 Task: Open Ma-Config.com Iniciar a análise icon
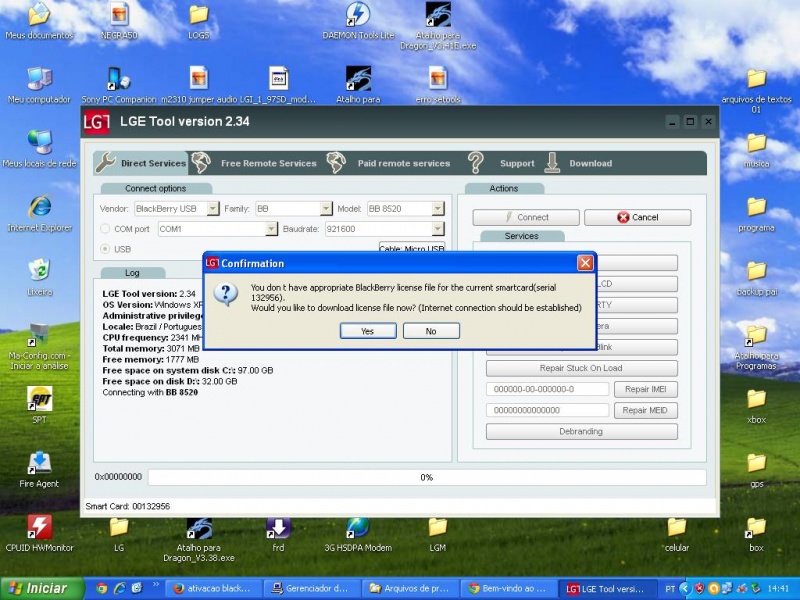[39, 347]
